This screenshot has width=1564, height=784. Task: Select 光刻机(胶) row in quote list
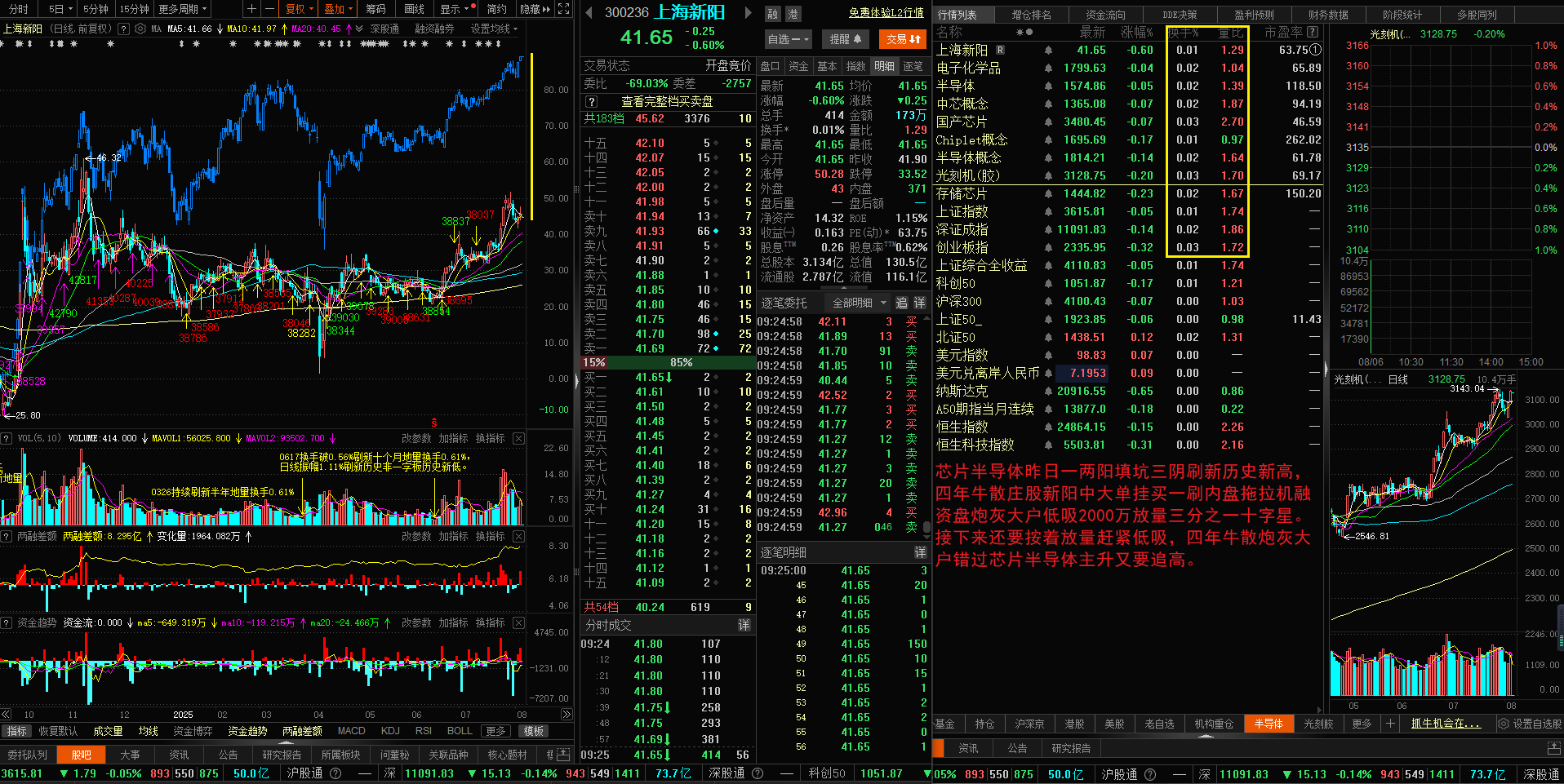point(1128,176)
